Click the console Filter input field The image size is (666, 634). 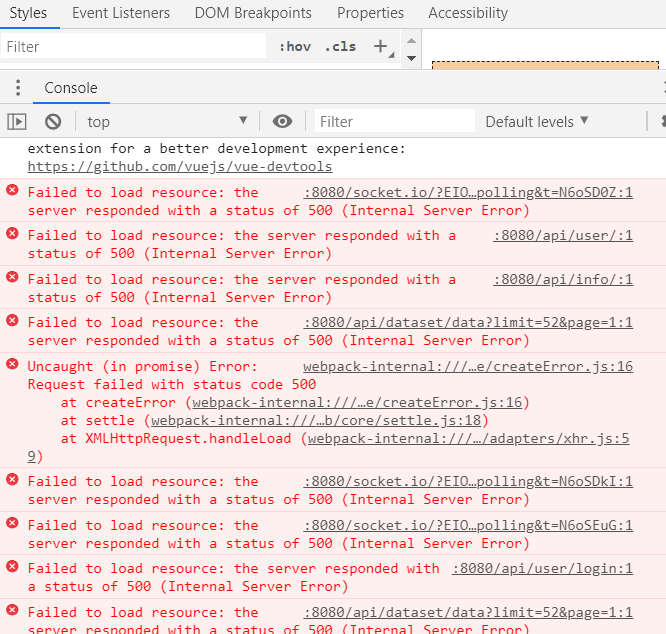pos(395,122)
